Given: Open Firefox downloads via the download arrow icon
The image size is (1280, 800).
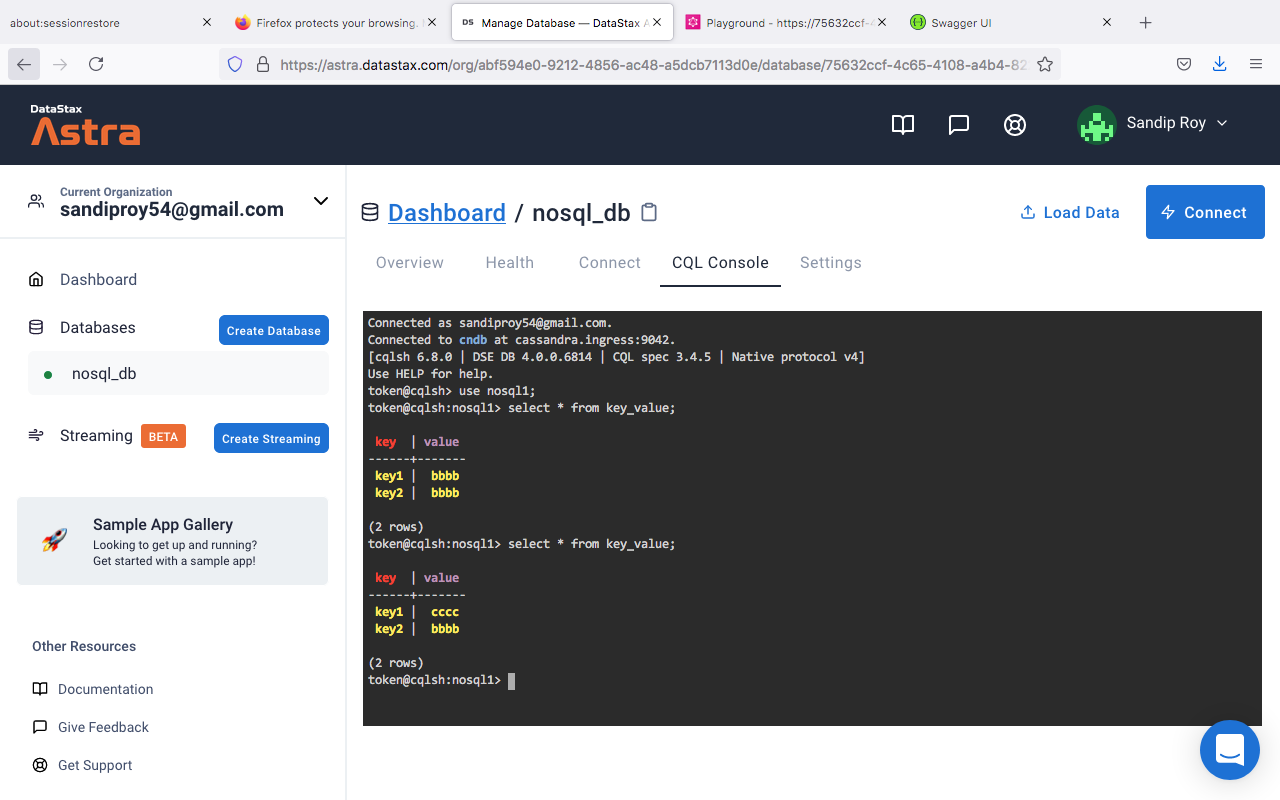Looking at the screenshot, I should point(1219,63).
